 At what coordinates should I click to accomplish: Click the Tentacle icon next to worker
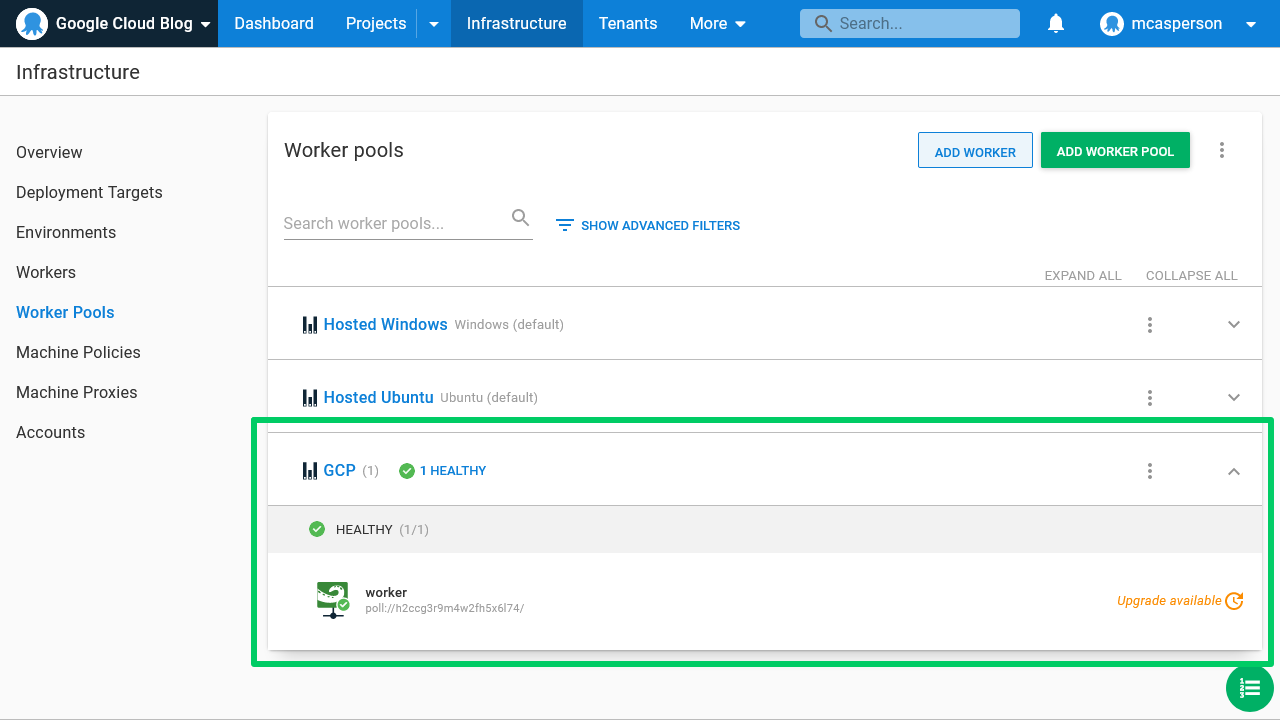[333, 599]
